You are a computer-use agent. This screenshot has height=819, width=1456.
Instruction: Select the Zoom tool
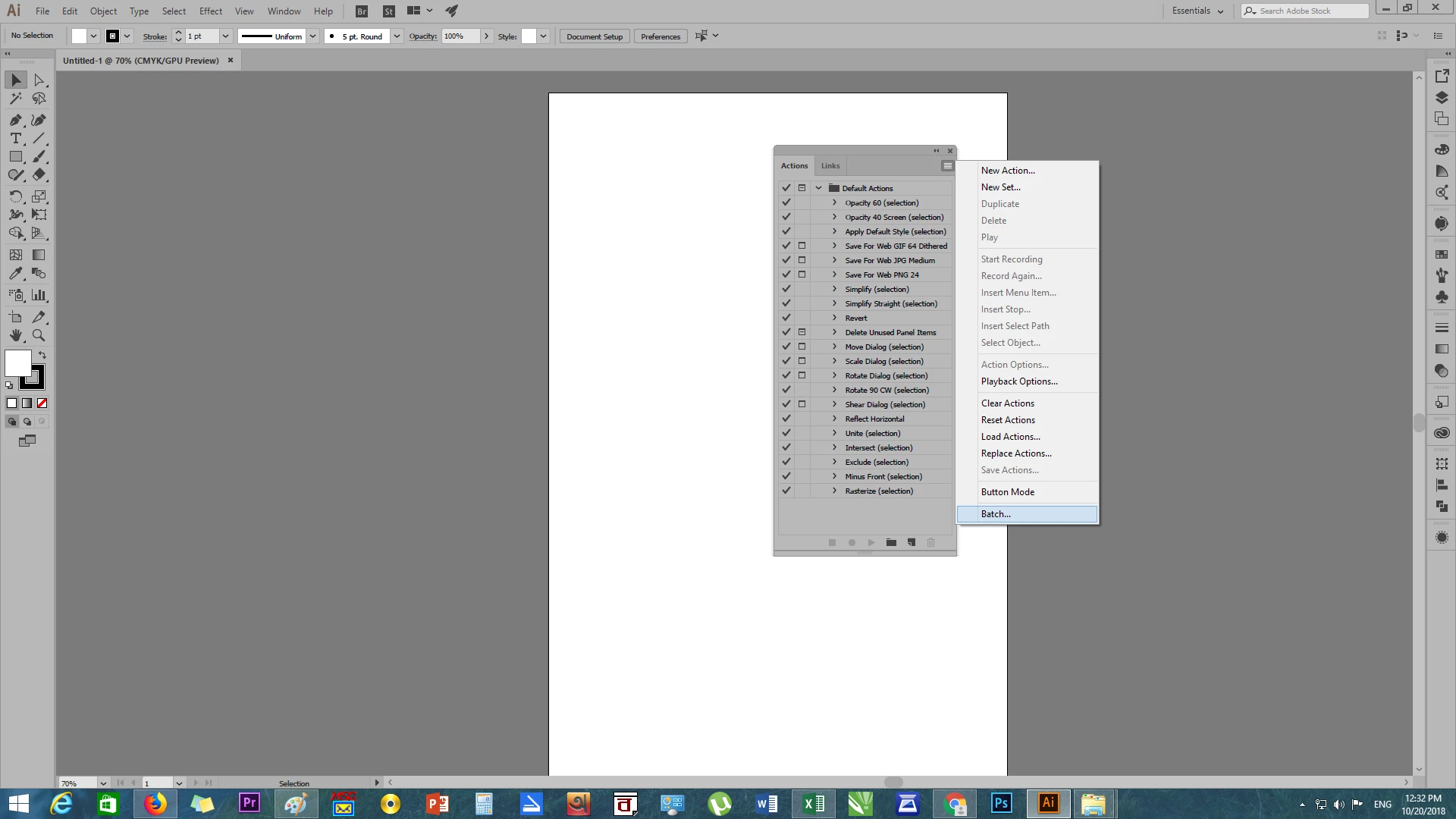coord(39,335)
